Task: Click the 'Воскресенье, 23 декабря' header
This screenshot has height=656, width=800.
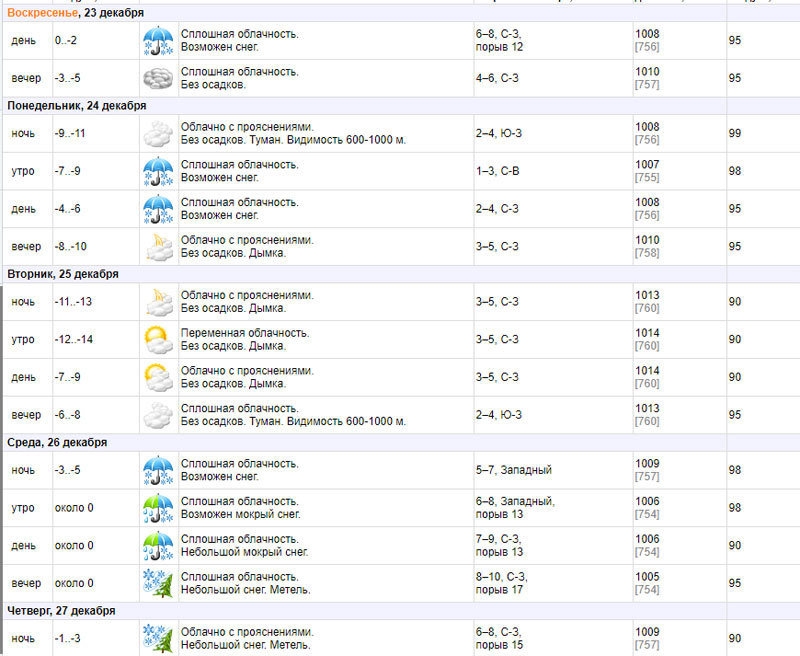Action: pos(75,13)
